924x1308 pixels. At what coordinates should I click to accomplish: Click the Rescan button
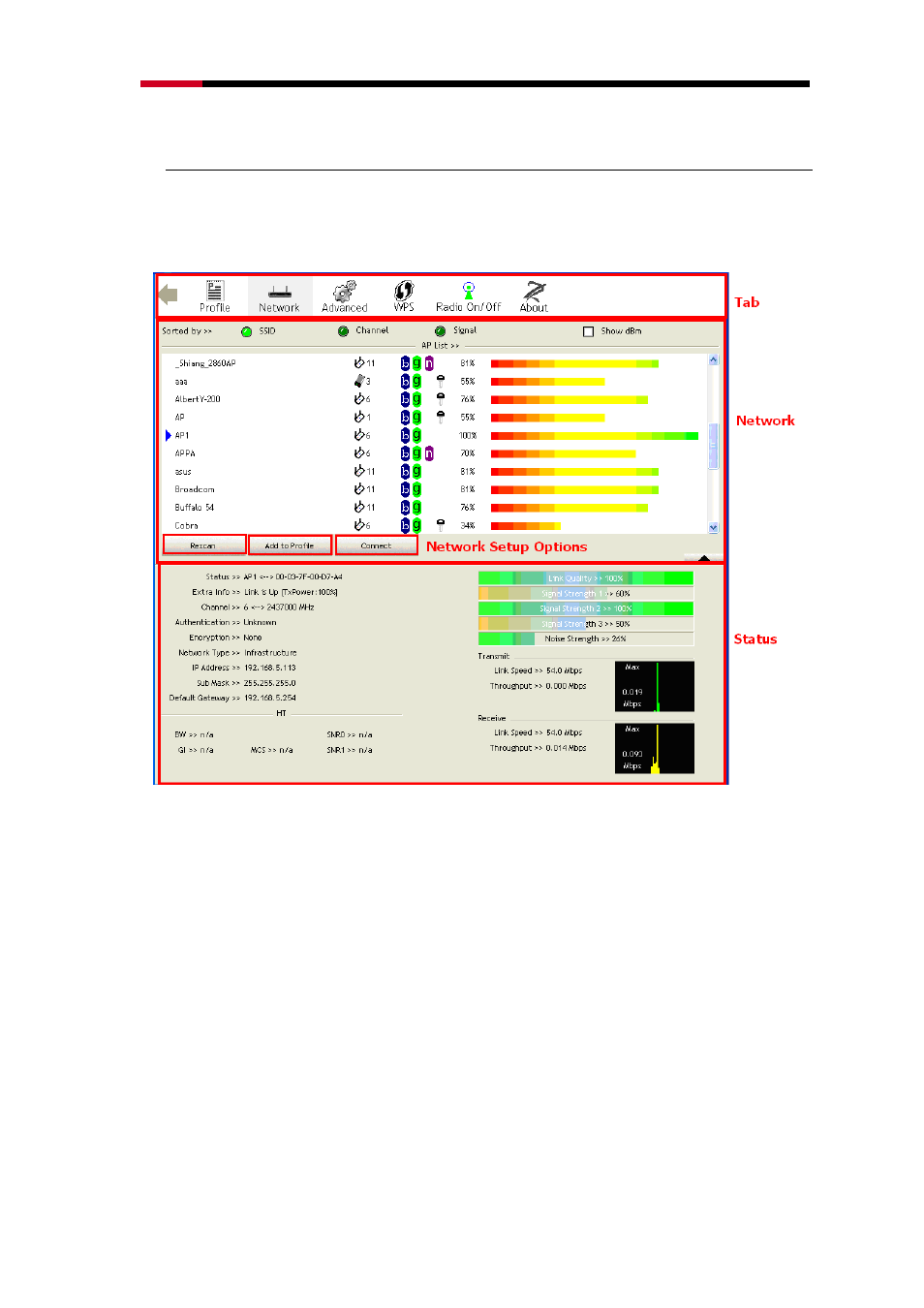point(203,545)
